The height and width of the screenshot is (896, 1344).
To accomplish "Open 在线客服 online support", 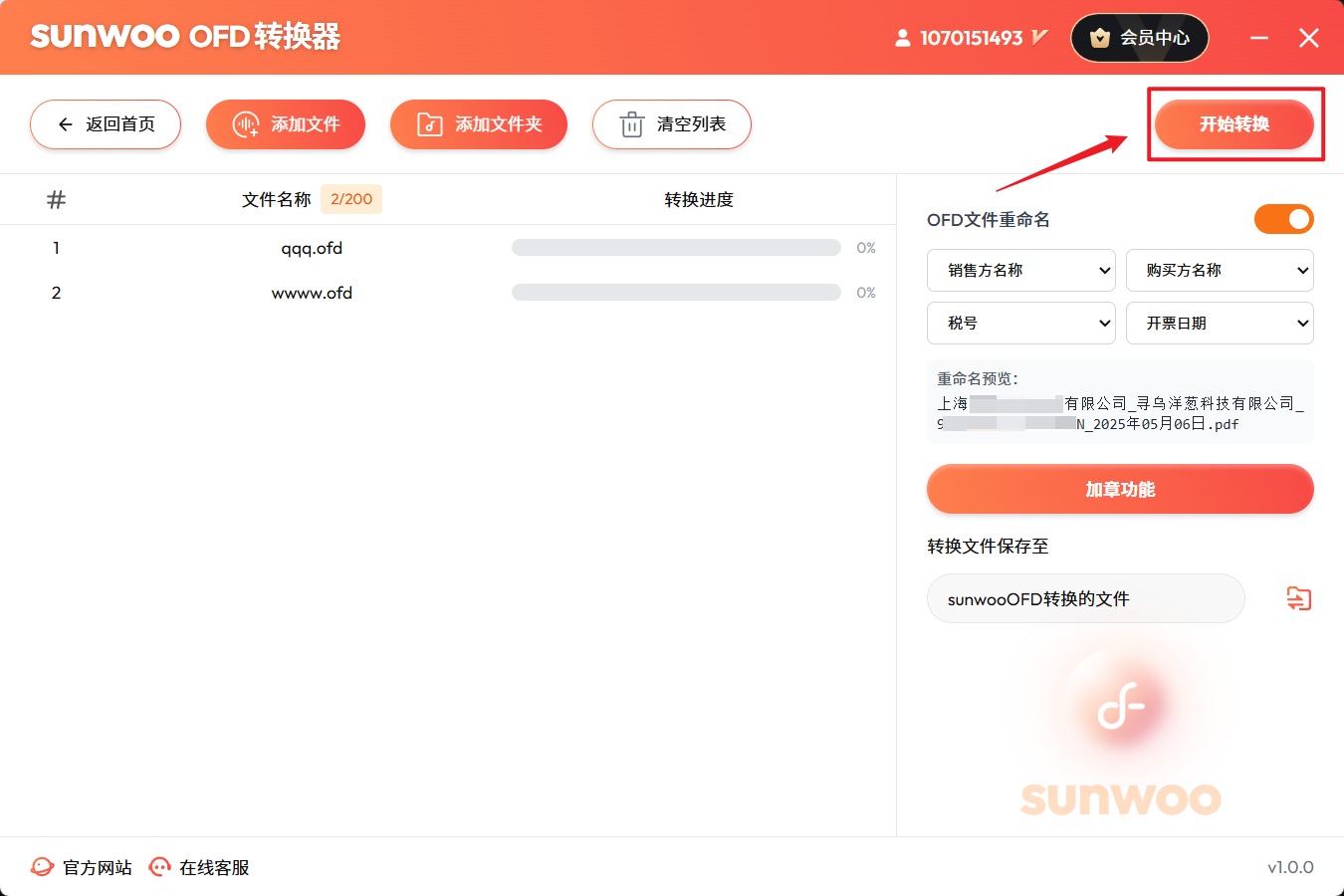I will (x=198, y=867).
